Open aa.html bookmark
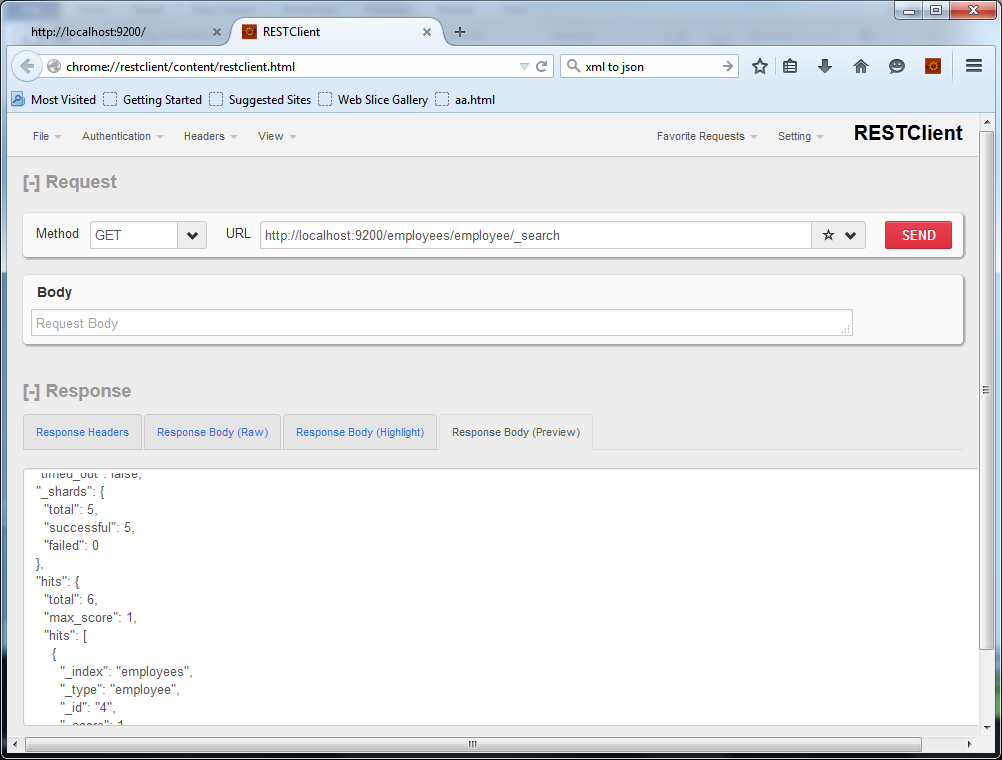1002x760 pixels. pos(465,100)
